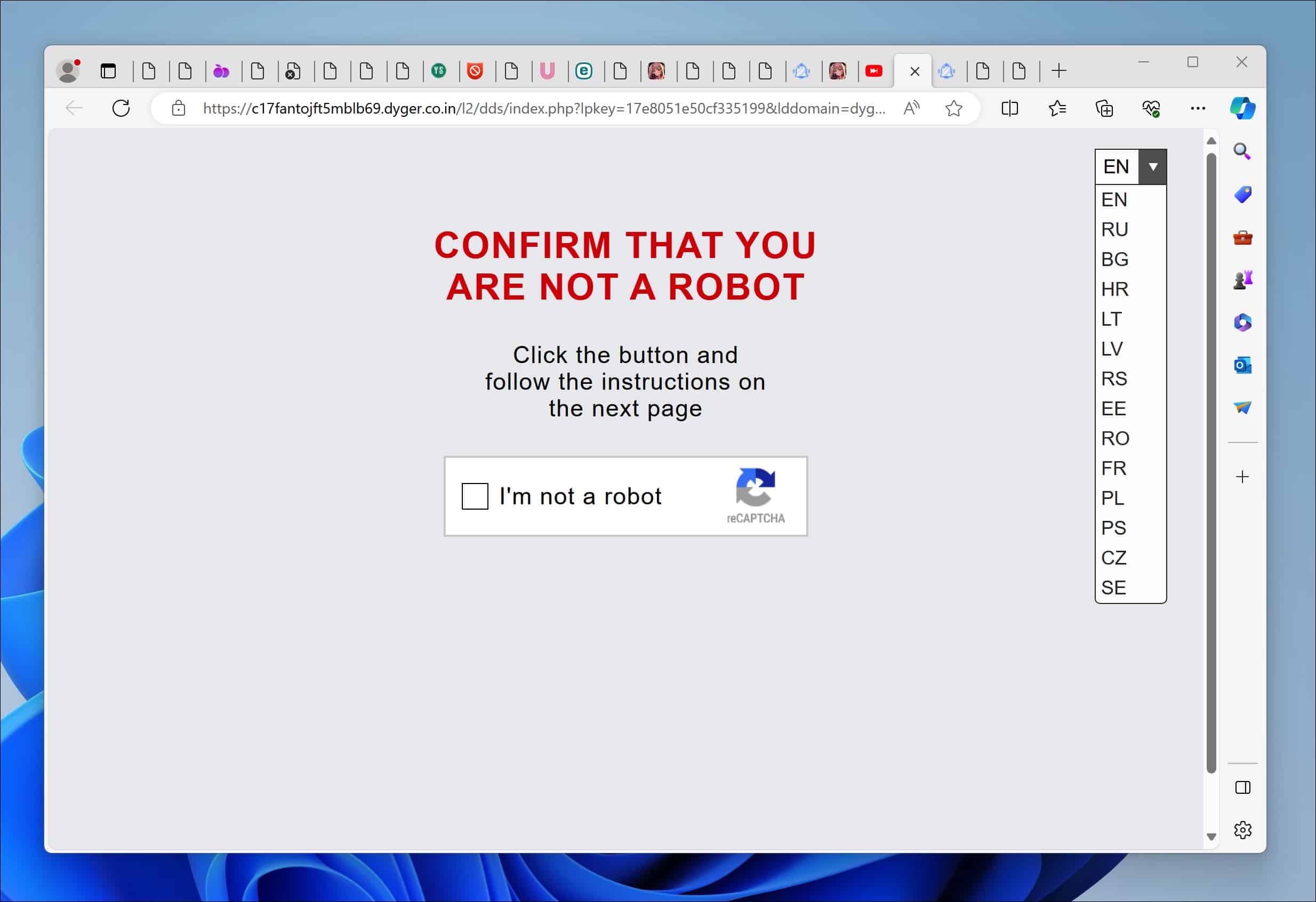Choose LV from the language list
Screen dimensions: 1316x902
click(1130, 349)
